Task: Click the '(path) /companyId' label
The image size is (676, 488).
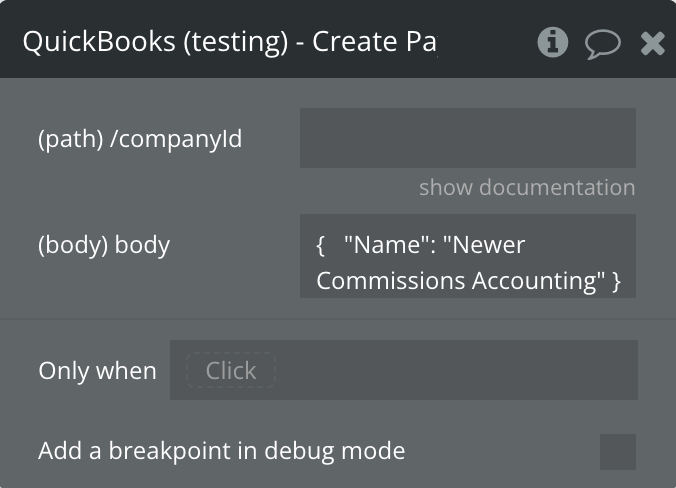Action: point(140,138)
